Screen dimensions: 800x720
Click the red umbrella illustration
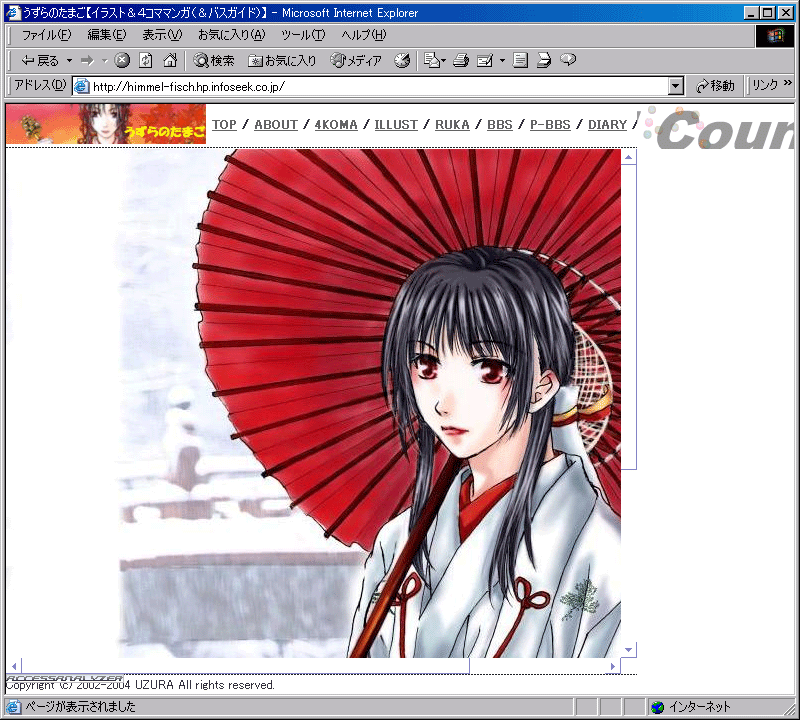click(x=370, y=404)
